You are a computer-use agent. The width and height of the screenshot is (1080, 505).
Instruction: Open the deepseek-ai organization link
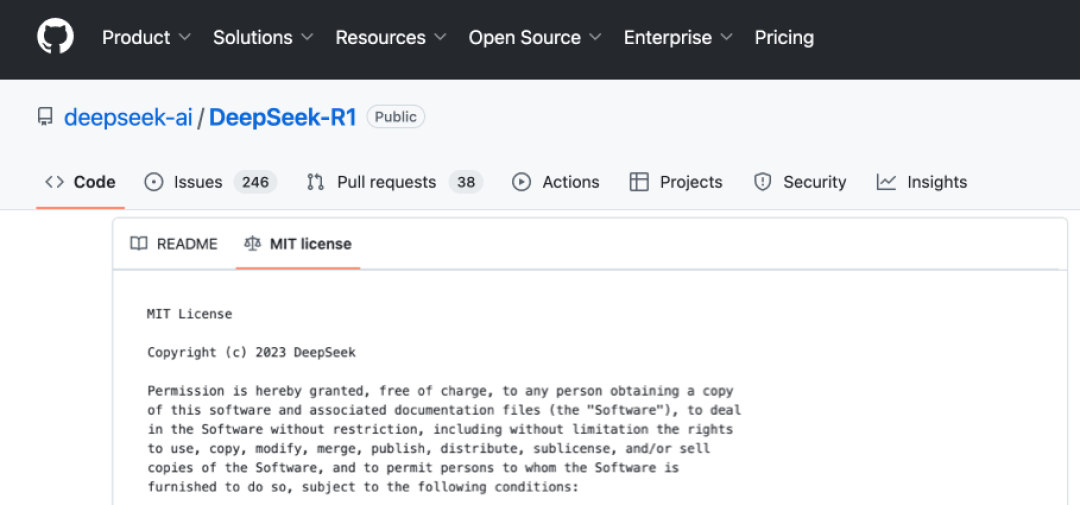(x=128, y=118)
